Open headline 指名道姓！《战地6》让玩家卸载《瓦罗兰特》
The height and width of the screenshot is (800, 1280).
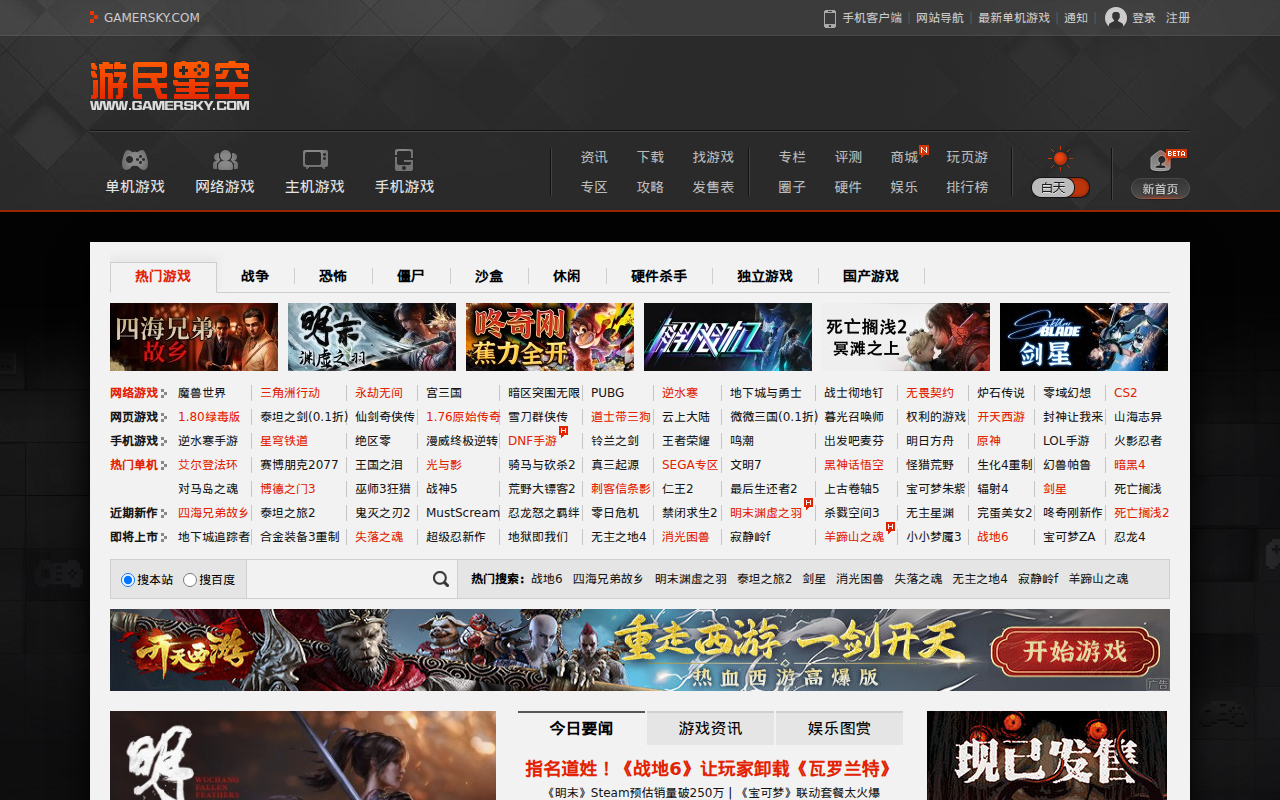point(708,769)
